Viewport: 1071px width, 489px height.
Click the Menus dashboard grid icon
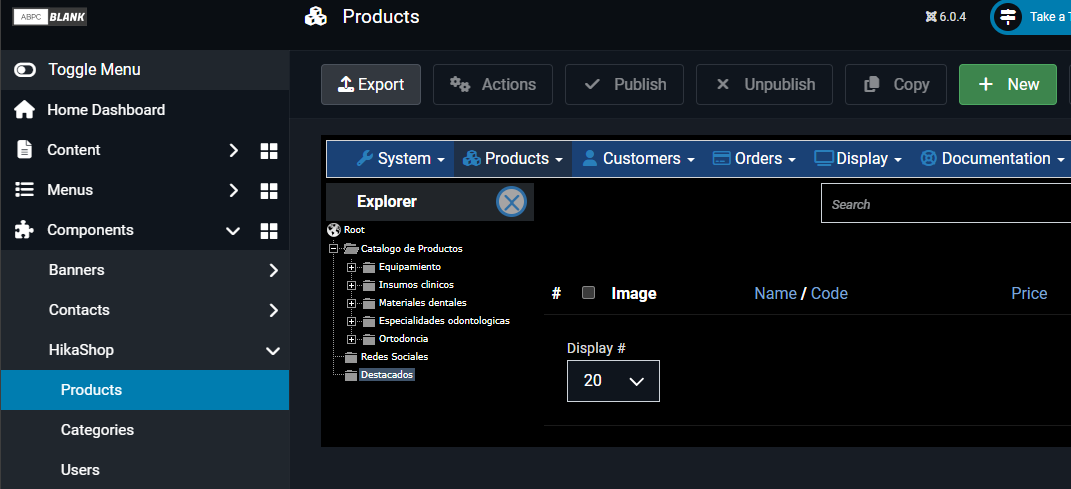coord(268,190)
